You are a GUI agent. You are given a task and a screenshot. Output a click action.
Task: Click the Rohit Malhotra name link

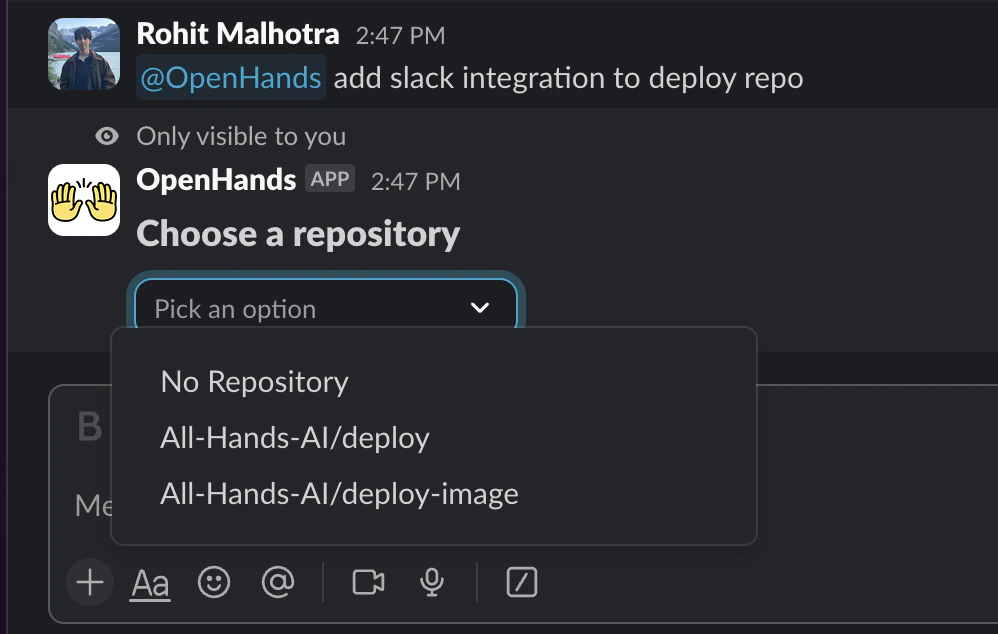237,33
